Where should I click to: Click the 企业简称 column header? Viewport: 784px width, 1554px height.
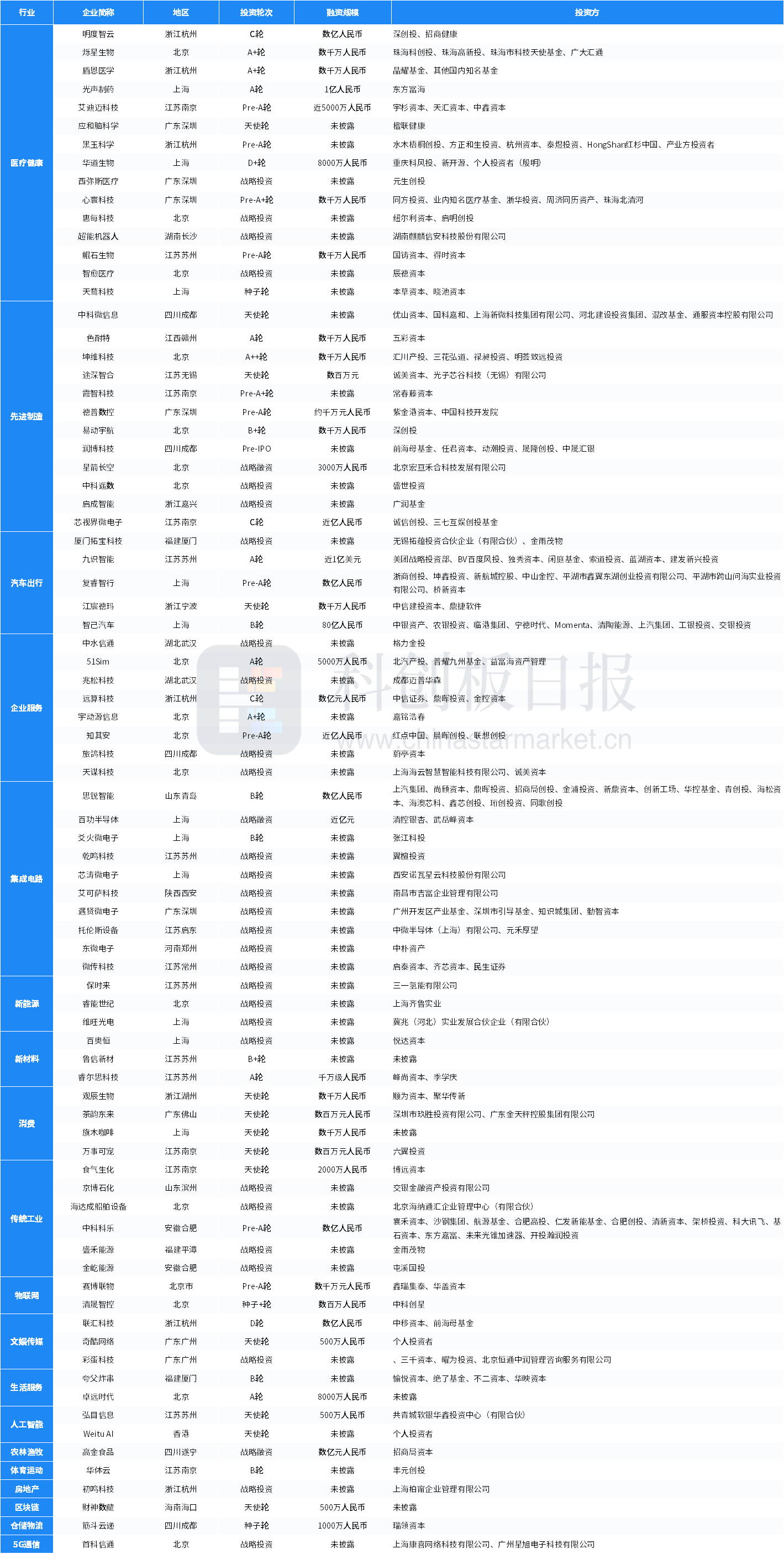[x=98, y=12]
